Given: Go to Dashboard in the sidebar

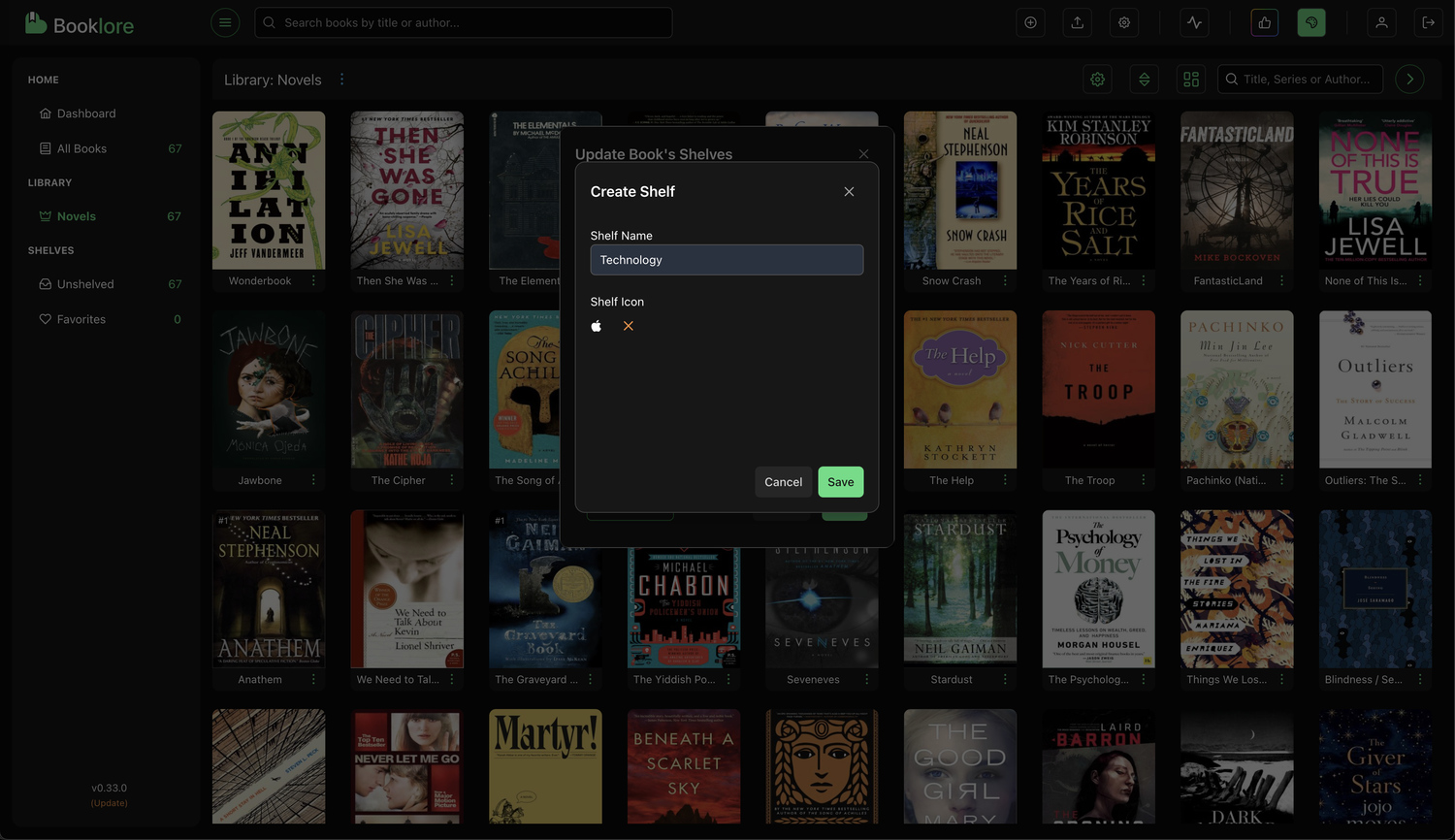Looking at the screenshot, I should [86, 113].
